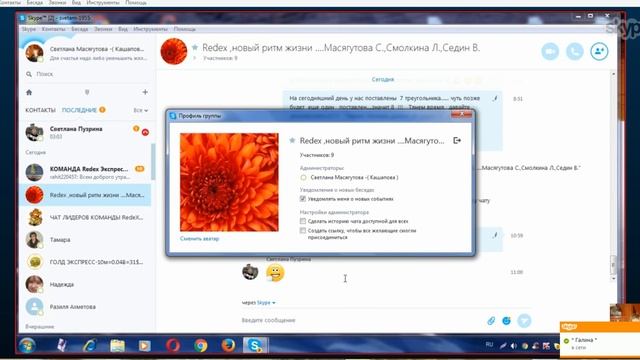
Task: Toggle favorite star in group profile dialog
Action: 292,140
